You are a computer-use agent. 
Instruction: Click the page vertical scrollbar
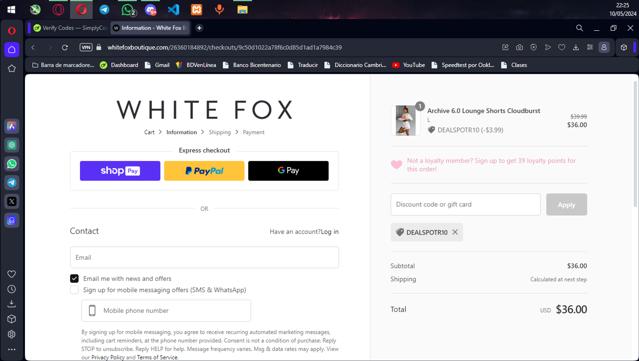pos(635,143)
